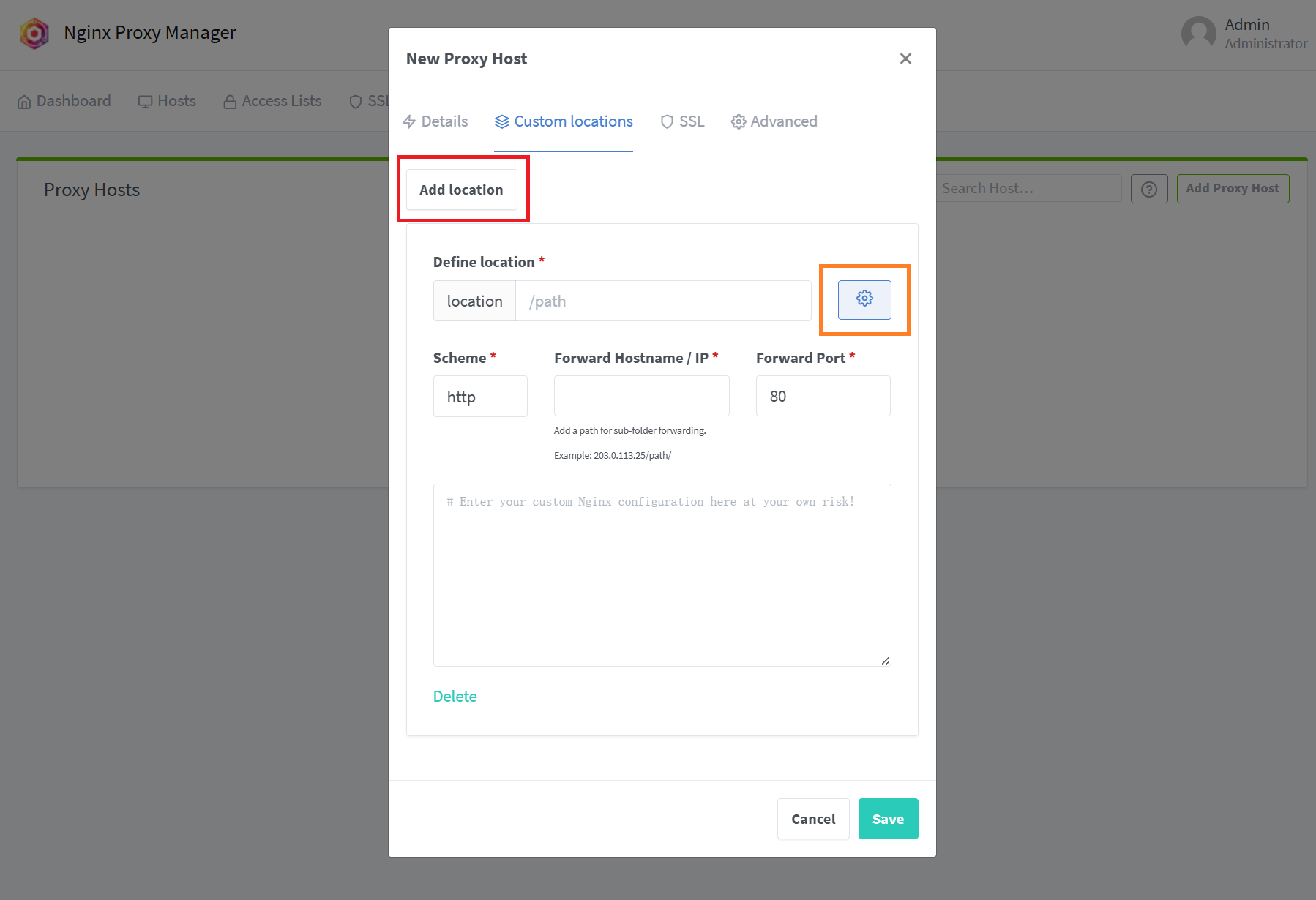This screenshot has height=900, width=1316.
Task: Open the Admin profile avatar menu
Action: (1198, 33)
